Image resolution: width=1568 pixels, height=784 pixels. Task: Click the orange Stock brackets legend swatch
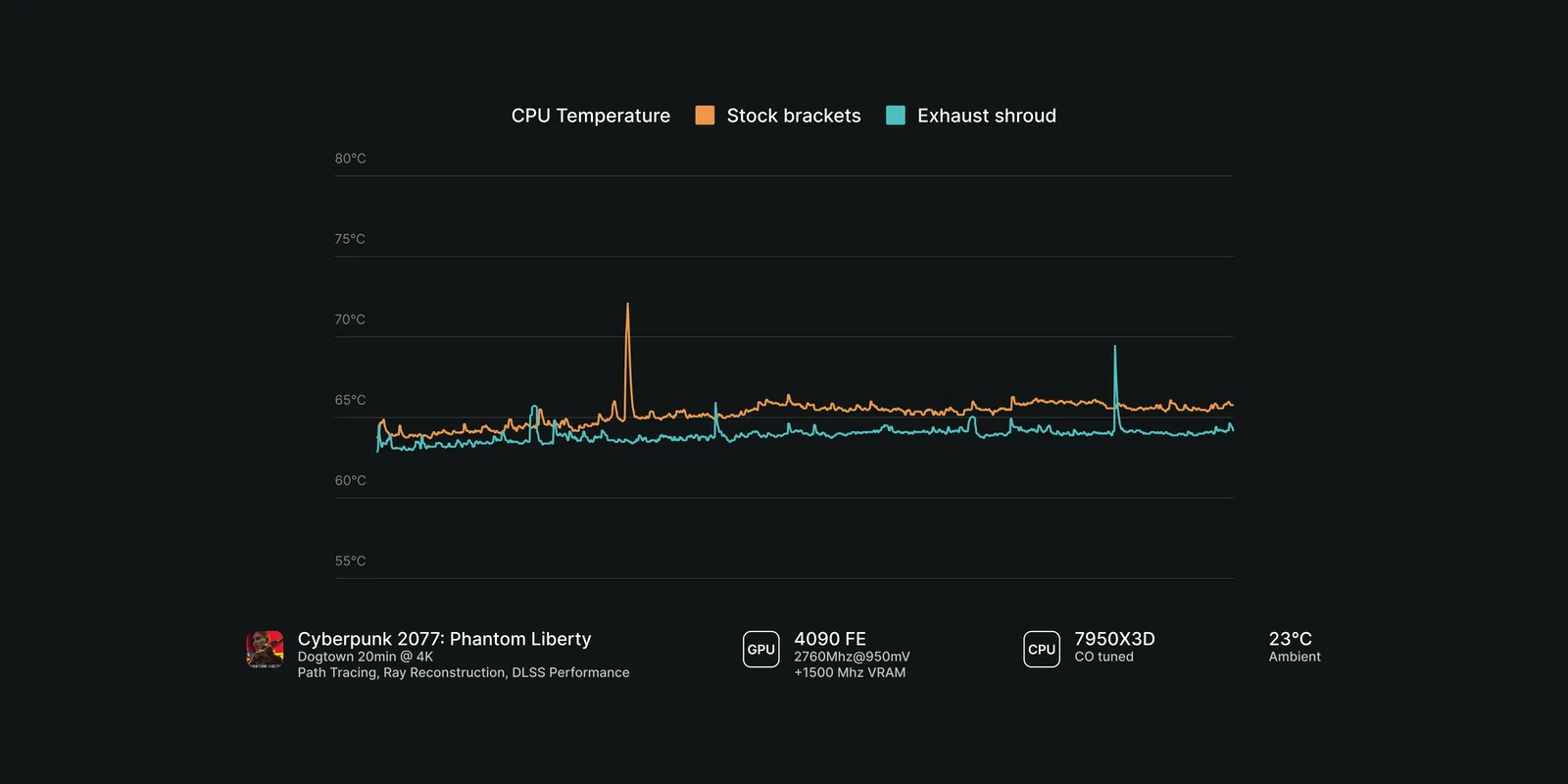point(705,116)
